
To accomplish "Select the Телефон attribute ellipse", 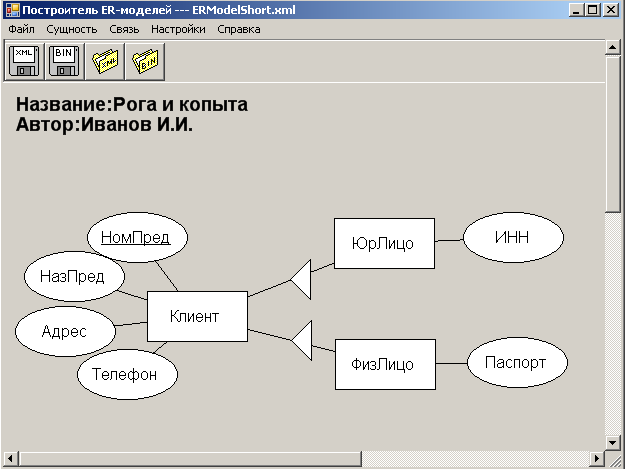I will coord(127,374).
